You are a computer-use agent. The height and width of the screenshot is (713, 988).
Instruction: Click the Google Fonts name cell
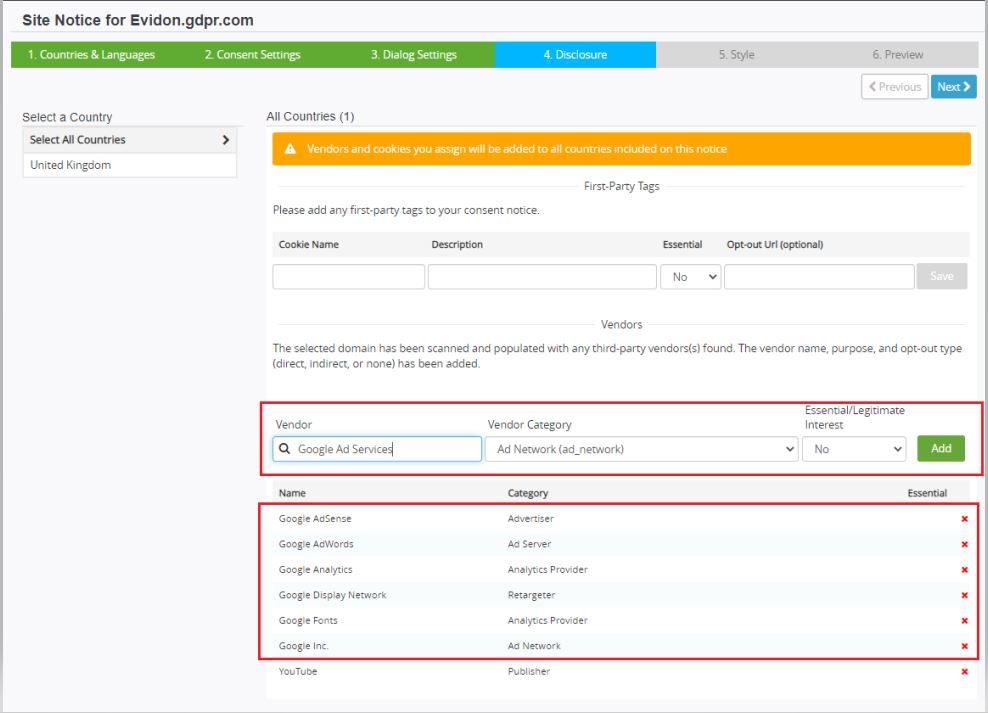pos(308,620)
